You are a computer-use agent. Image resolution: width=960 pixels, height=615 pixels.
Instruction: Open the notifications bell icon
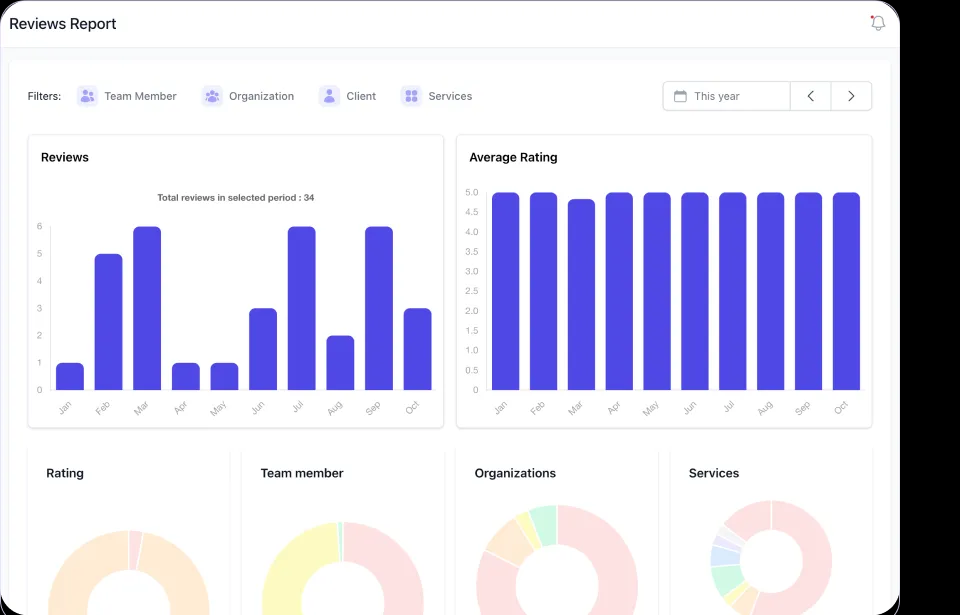878,23
